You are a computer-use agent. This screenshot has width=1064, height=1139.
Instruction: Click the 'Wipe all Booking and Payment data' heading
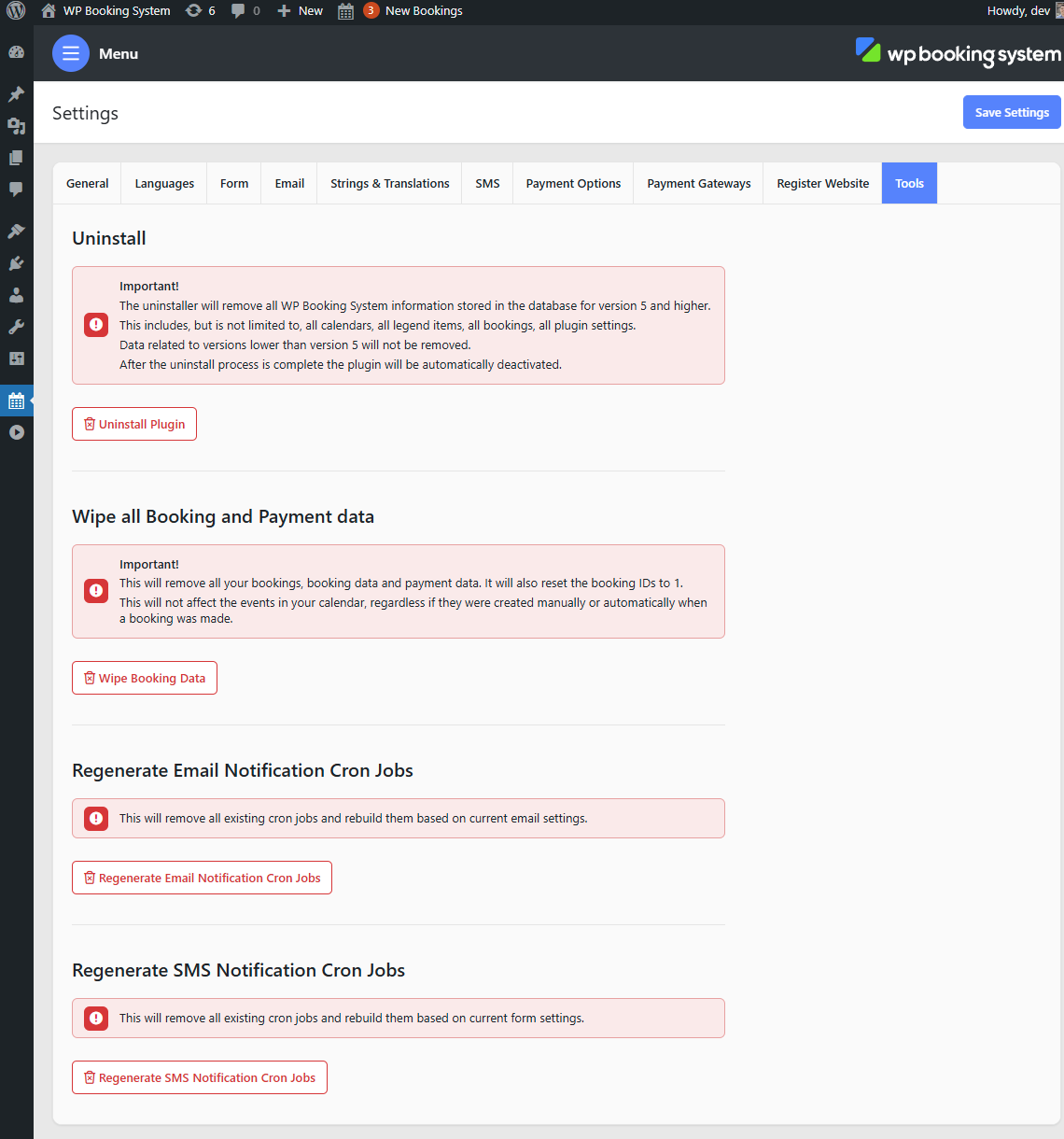coord(223,516)
